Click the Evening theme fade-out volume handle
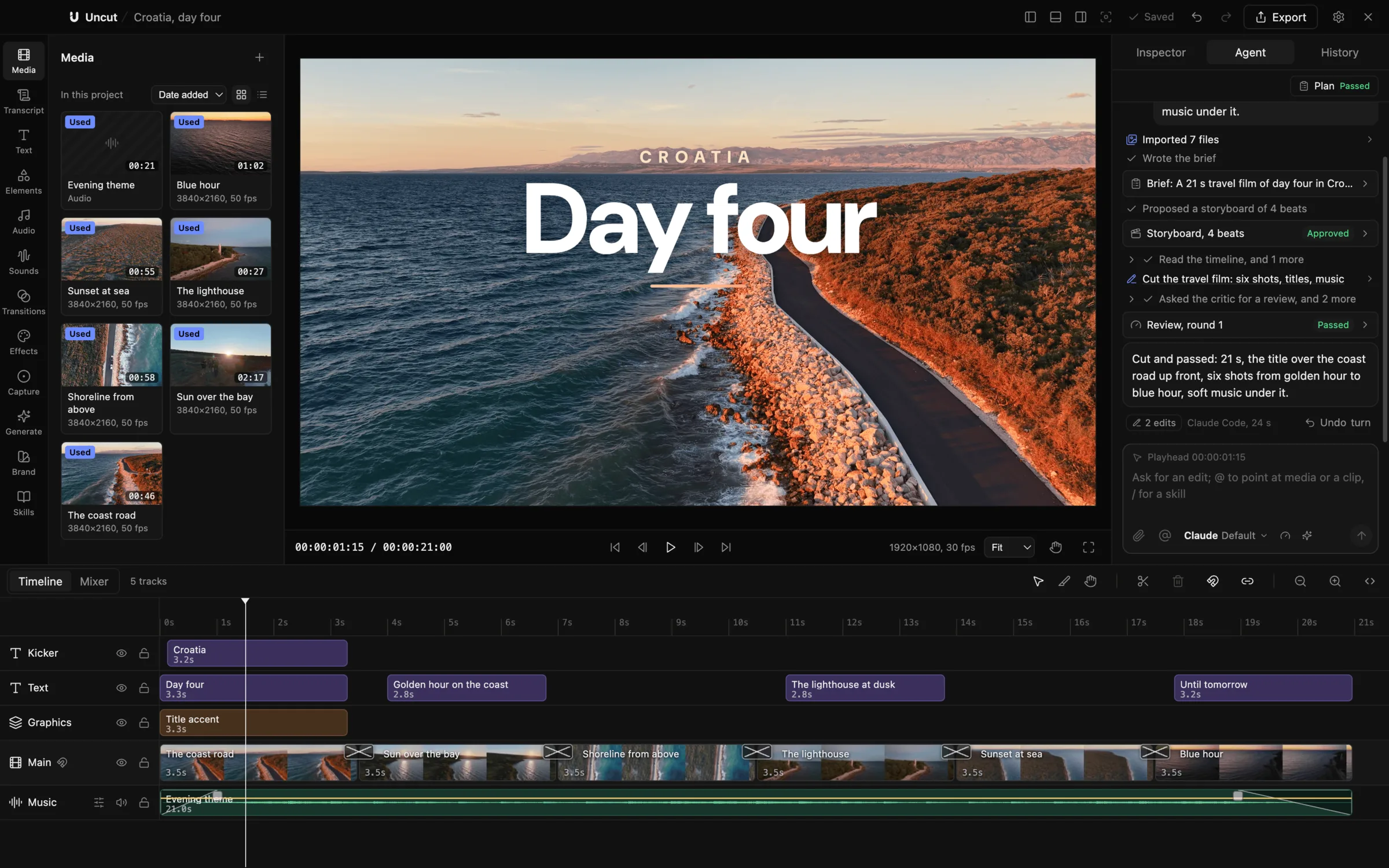 tap(1237, 796)
